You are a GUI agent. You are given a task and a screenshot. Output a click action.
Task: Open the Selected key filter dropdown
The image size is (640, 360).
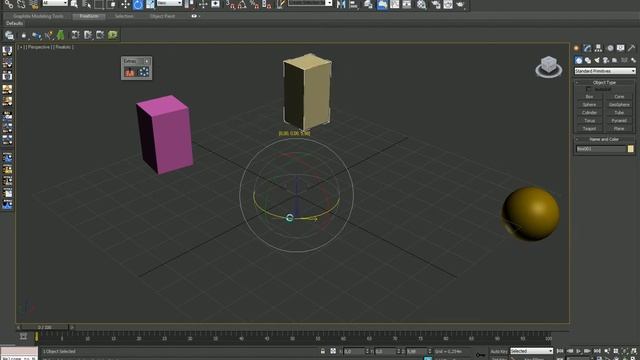[531, 351]
